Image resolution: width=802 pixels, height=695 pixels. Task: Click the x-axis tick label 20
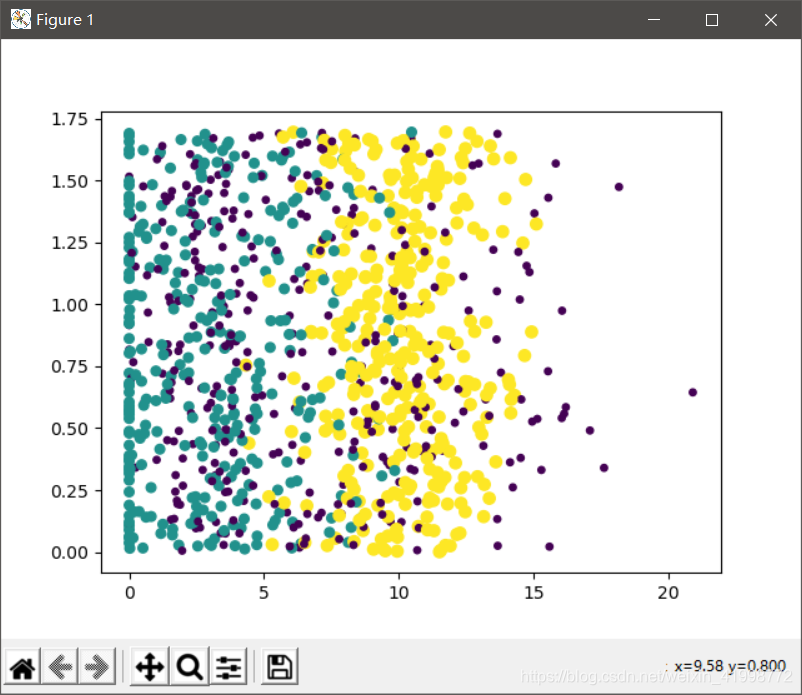tap(668, 593)
